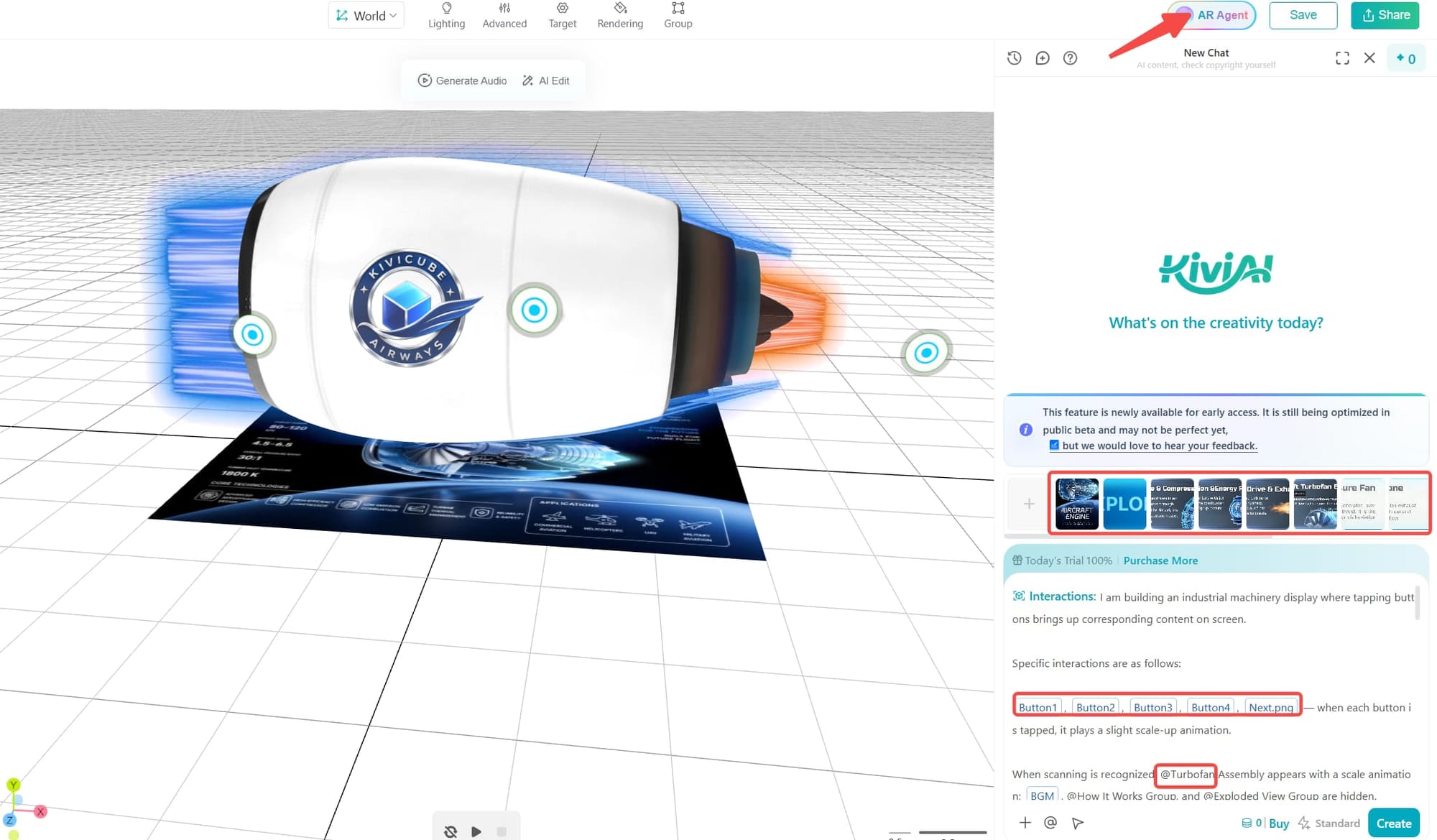Share the project
Viewport: 1437px width, 840px height.
point(1385,15)
